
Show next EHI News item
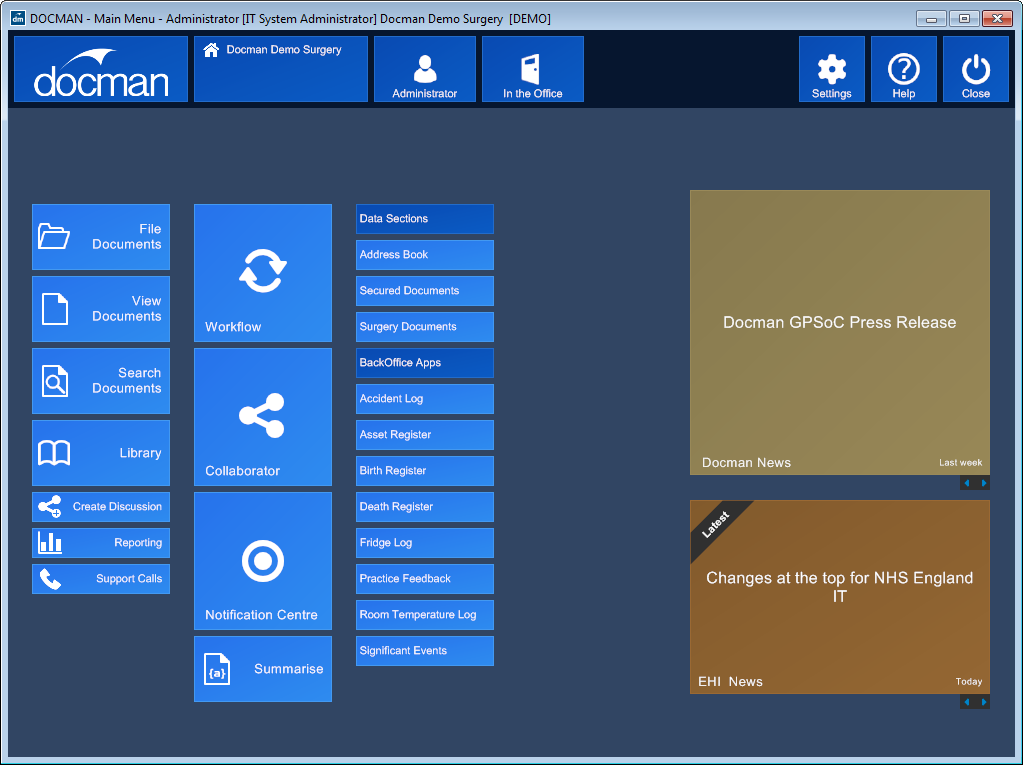(x=984, y=702)
